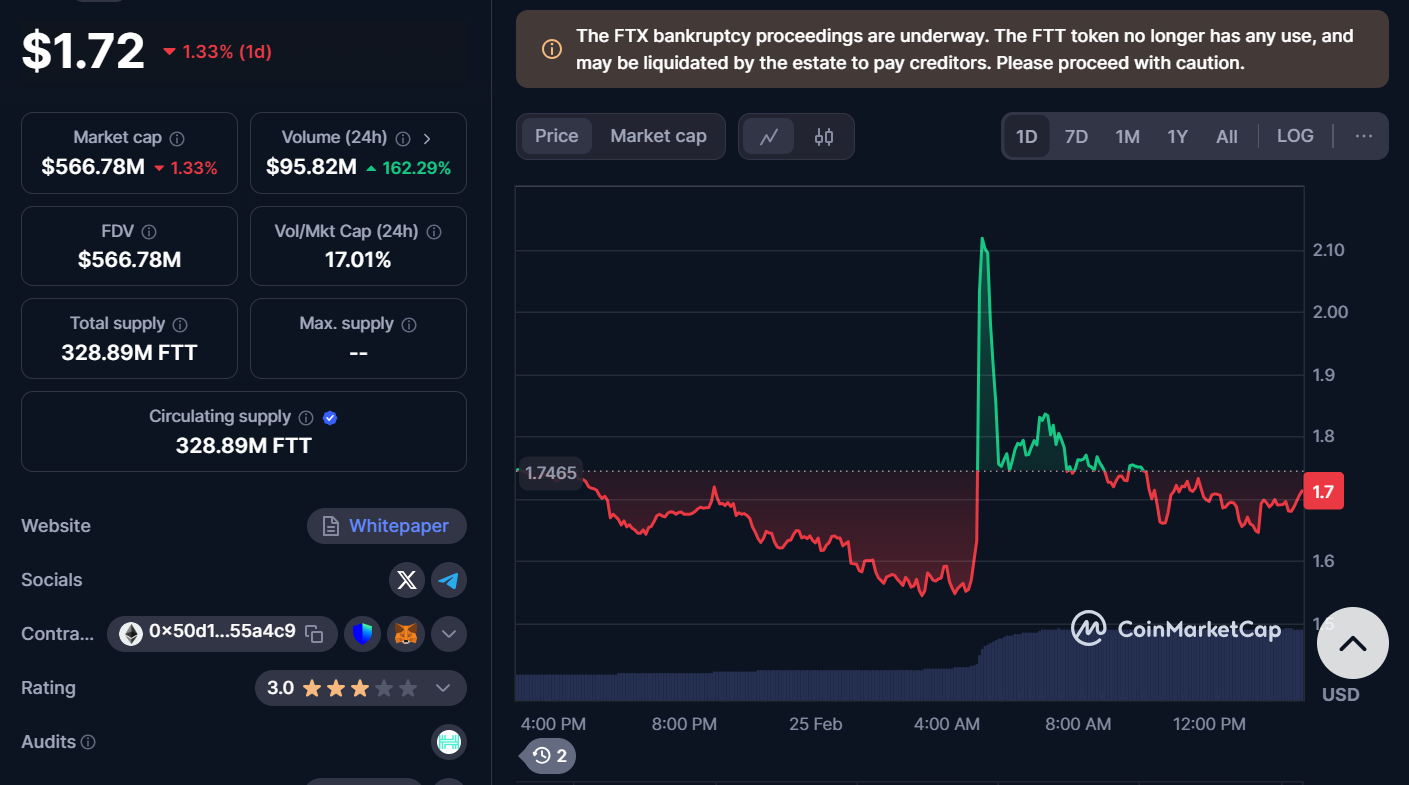Click the Market cap info icon
Screen dimensions: 1409x785
[177, 138]
